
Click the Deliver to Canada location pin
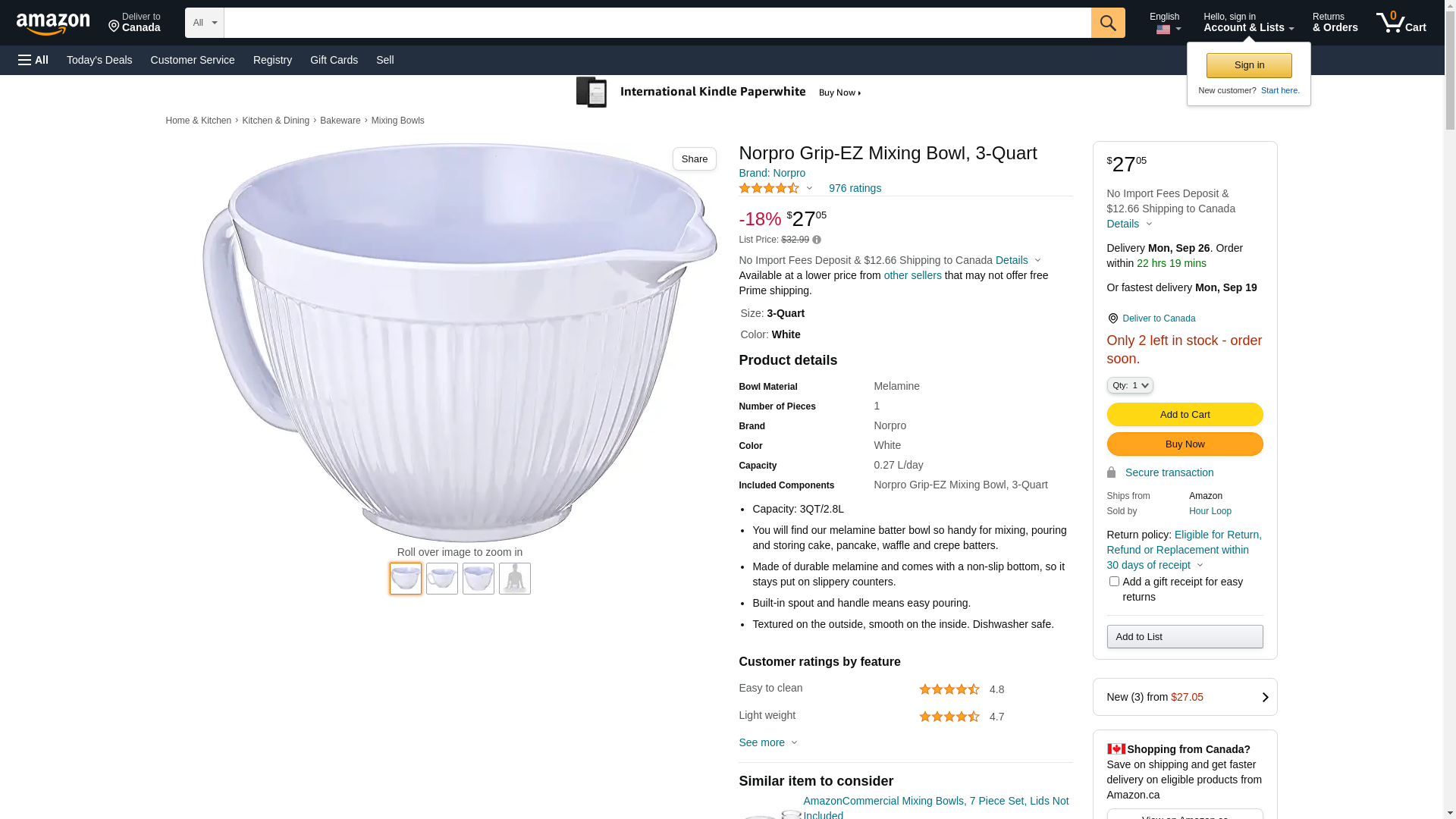pos(1113,318)
